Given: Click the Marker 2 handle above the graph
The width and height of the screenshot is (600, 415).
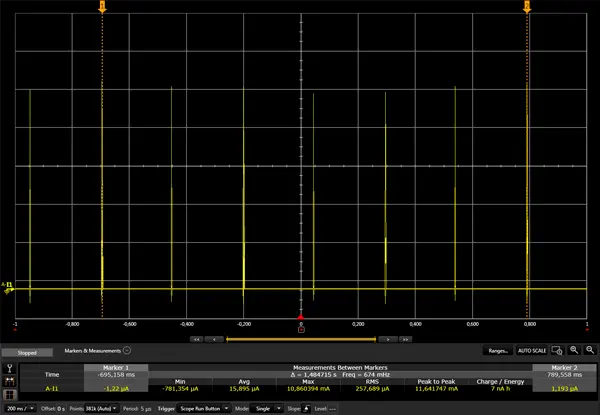Looking at the screenshot, I should point(527,7).
